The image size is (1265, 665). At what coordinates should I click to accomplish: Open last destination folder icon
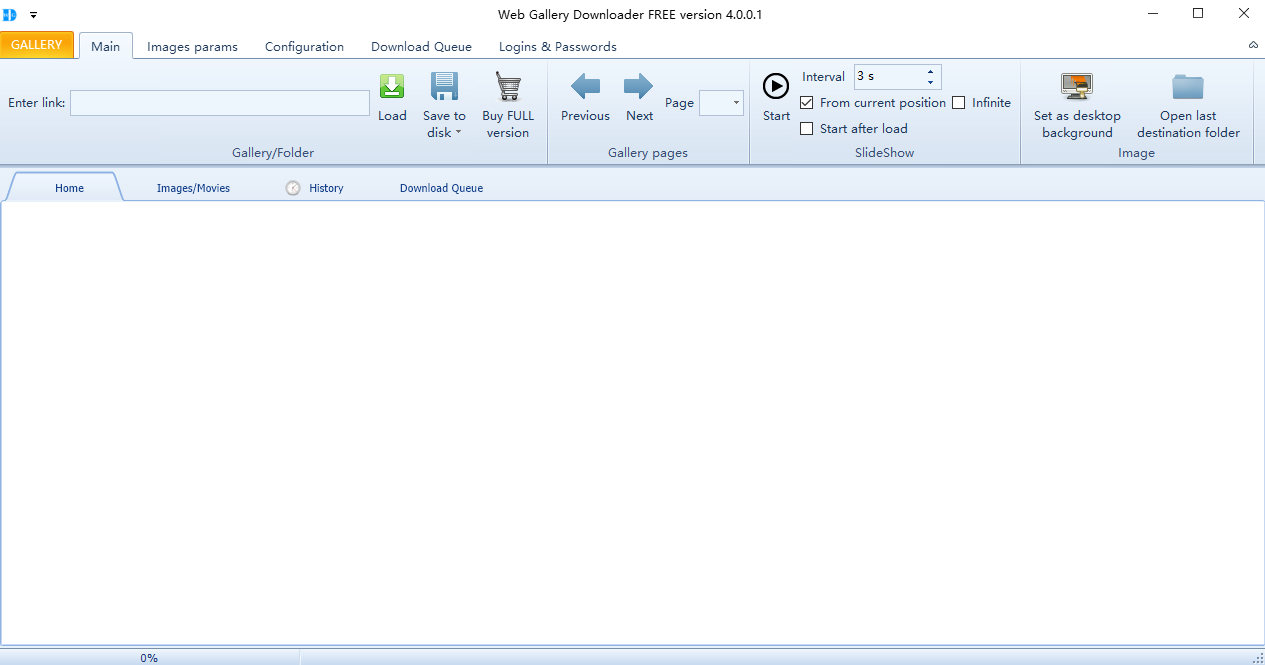pos(1188,86)
